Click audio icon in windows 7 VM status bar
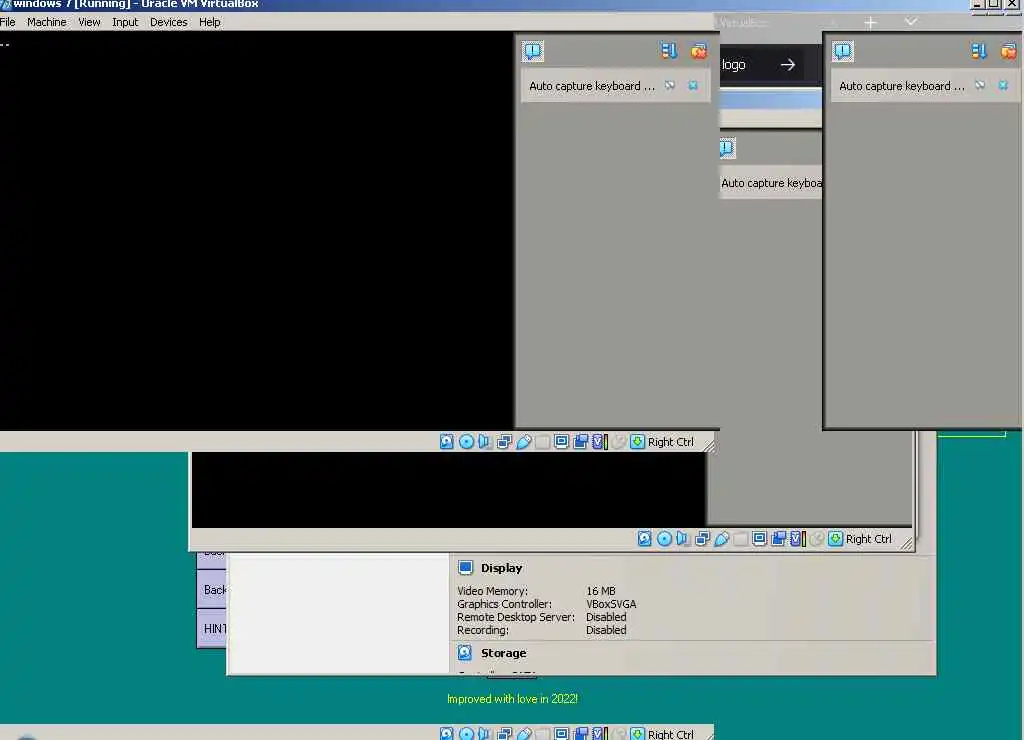1024x740 pixels. [485, 442]
